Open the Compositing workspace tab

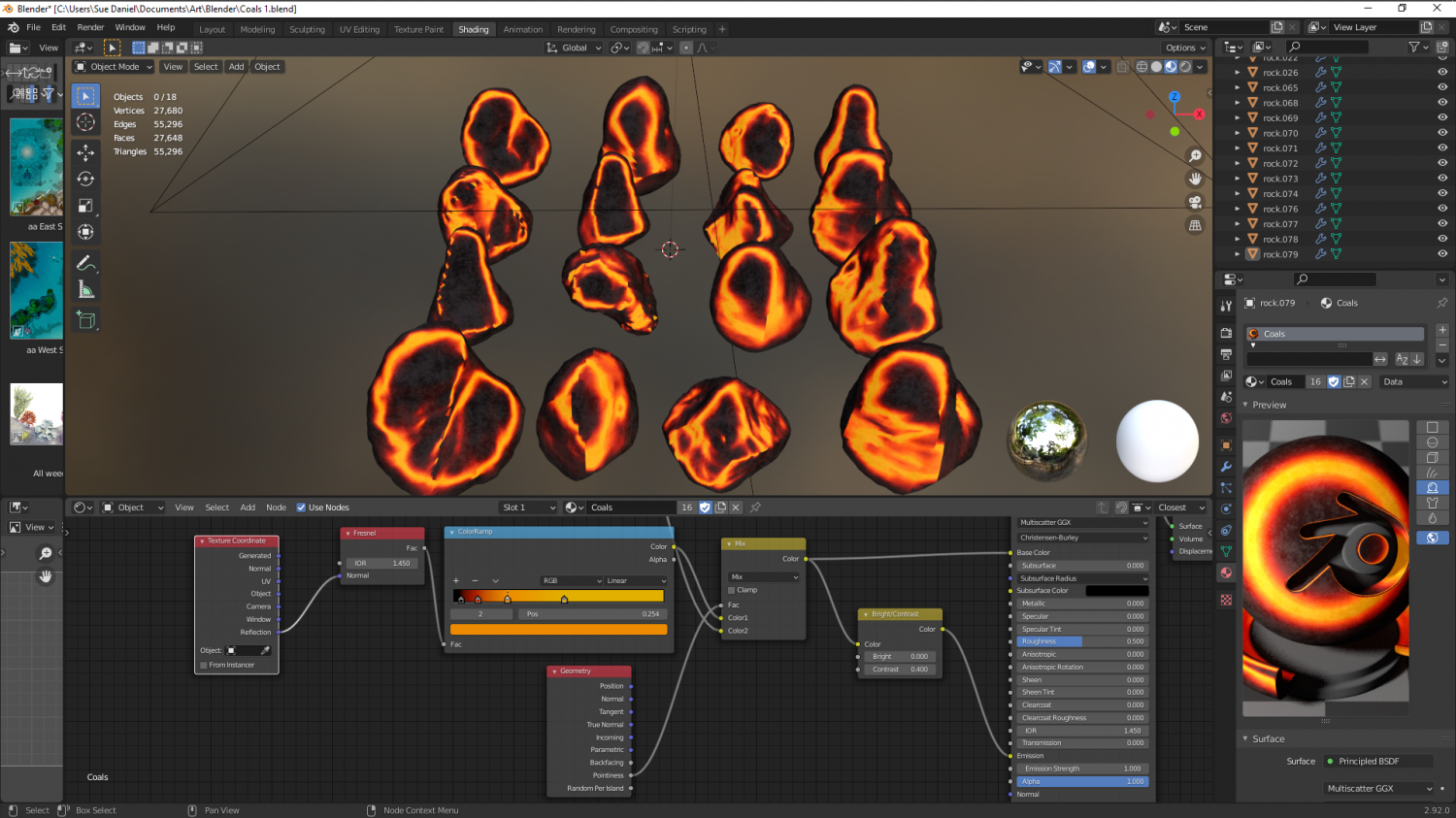click(x=634, y=29)
